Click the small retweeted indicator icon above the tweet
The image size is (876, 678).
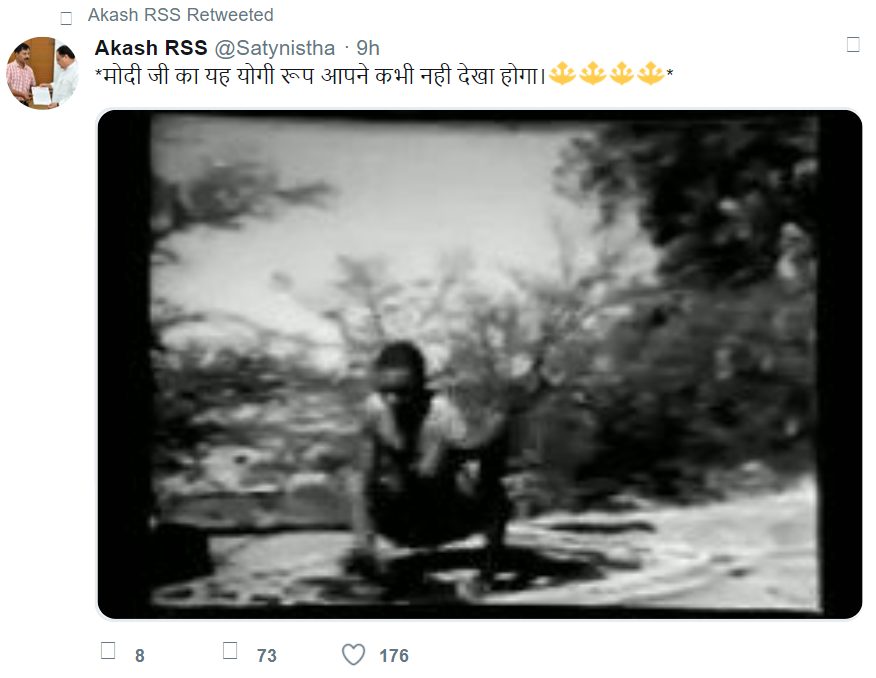(x=66, y=18)
